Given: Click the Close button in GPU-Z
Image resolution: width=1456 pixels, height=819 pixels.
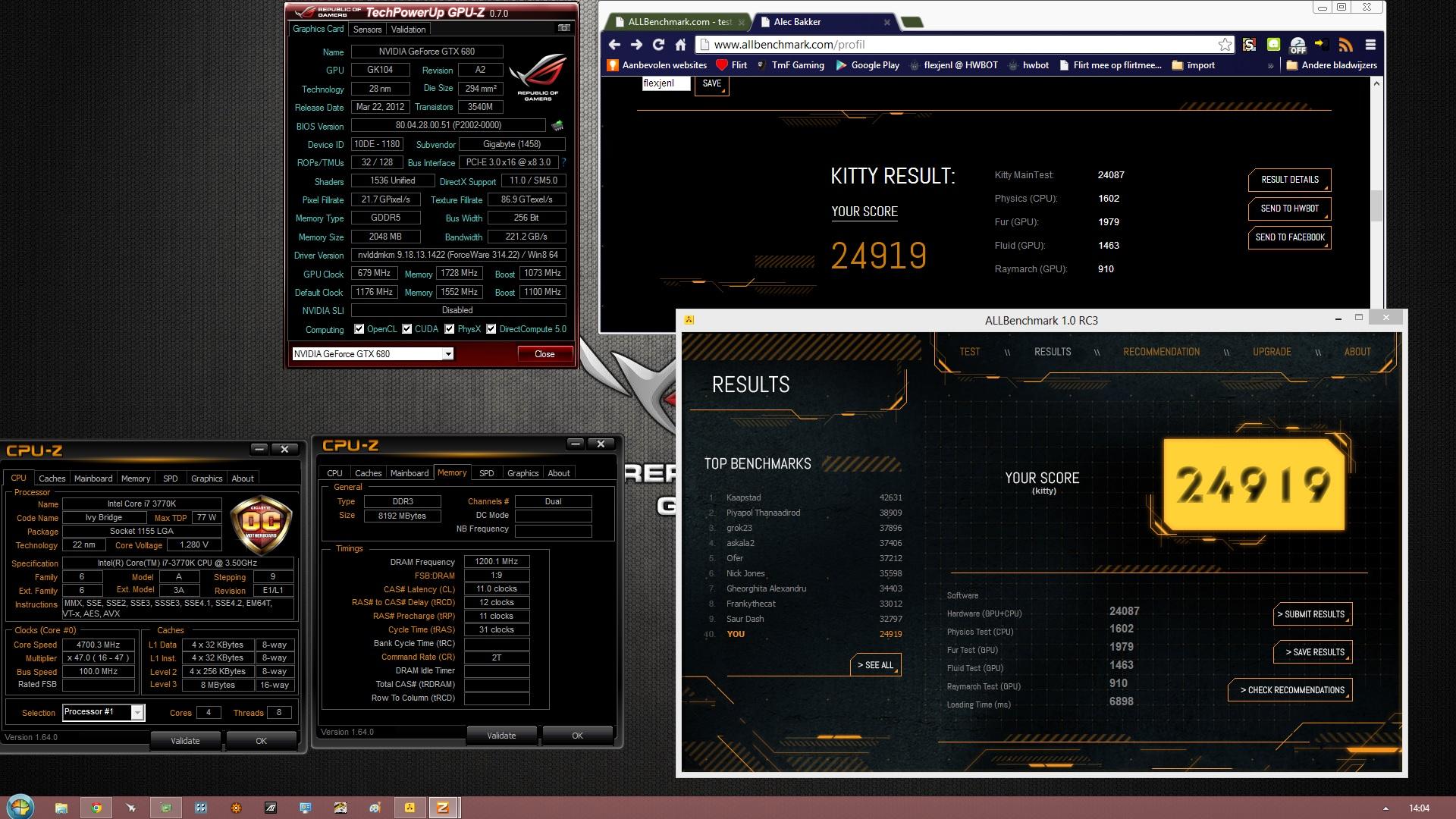Looking at the screenshot, I should point(544,354).
